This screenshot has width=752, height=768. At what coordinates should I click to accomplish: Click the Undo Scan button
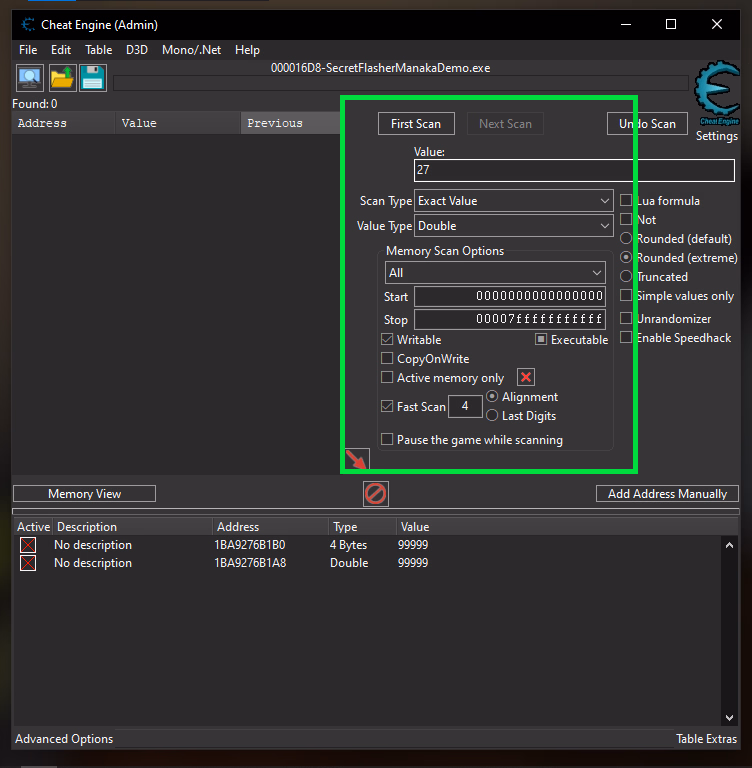click(647, 124)
